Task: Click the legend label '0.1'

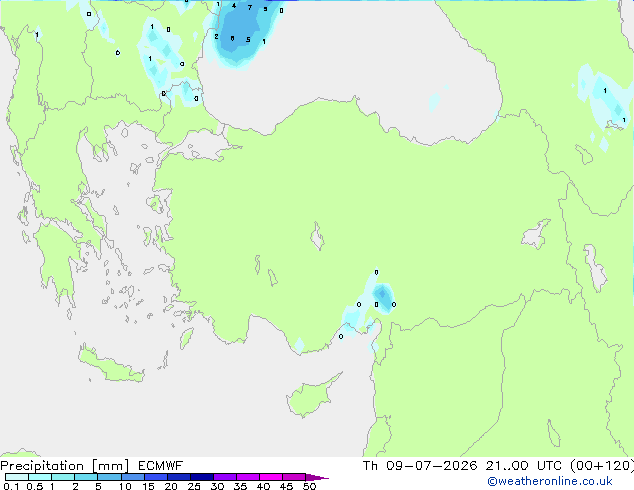Action: tap(11, 486)
